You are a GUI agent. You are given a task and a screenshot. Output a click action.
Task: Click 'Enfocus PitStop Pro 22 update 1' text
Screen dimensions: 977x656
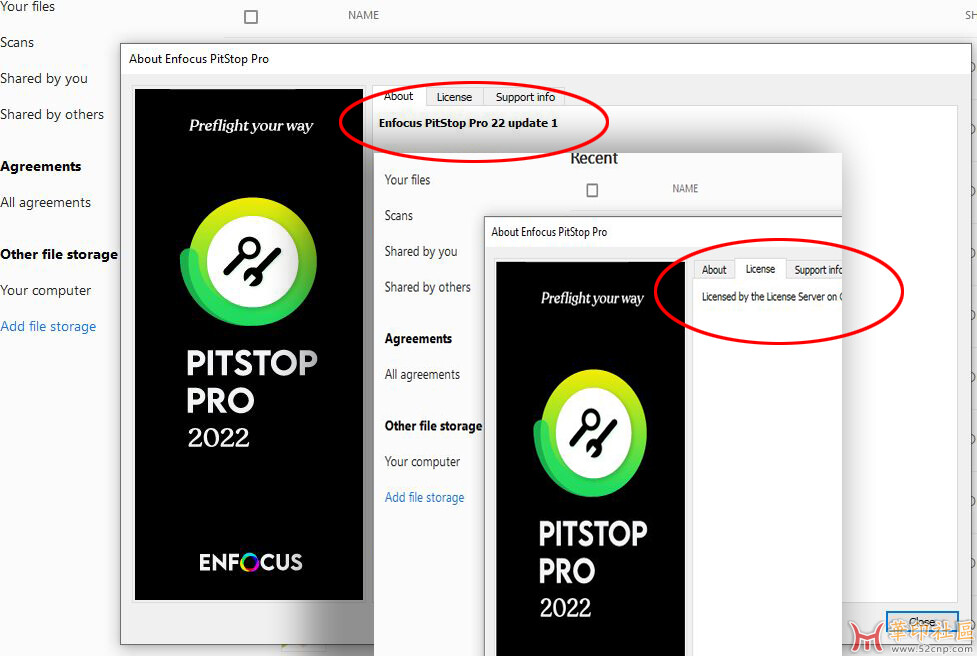tap(469, 123)
